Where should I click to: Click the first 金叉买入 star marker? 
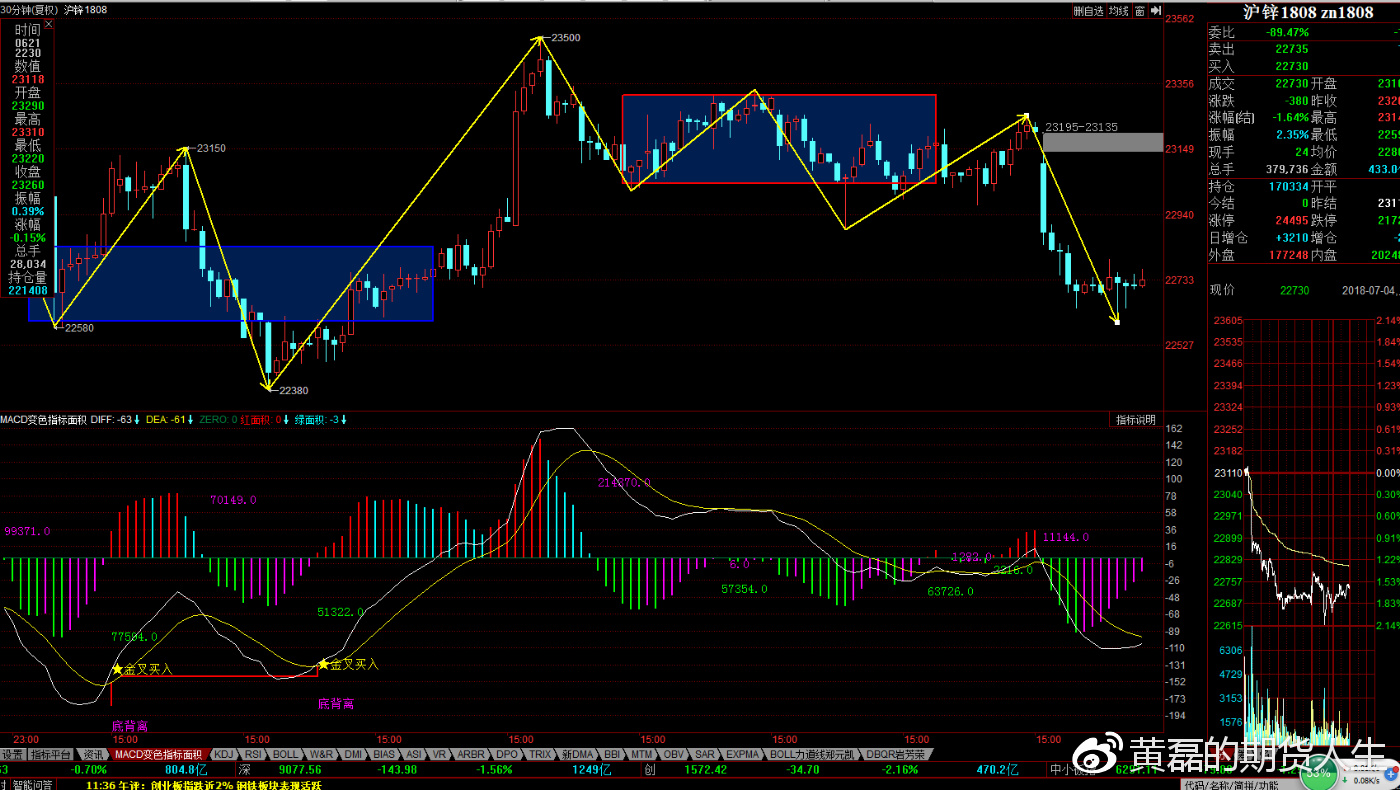(x=117, y=669)
